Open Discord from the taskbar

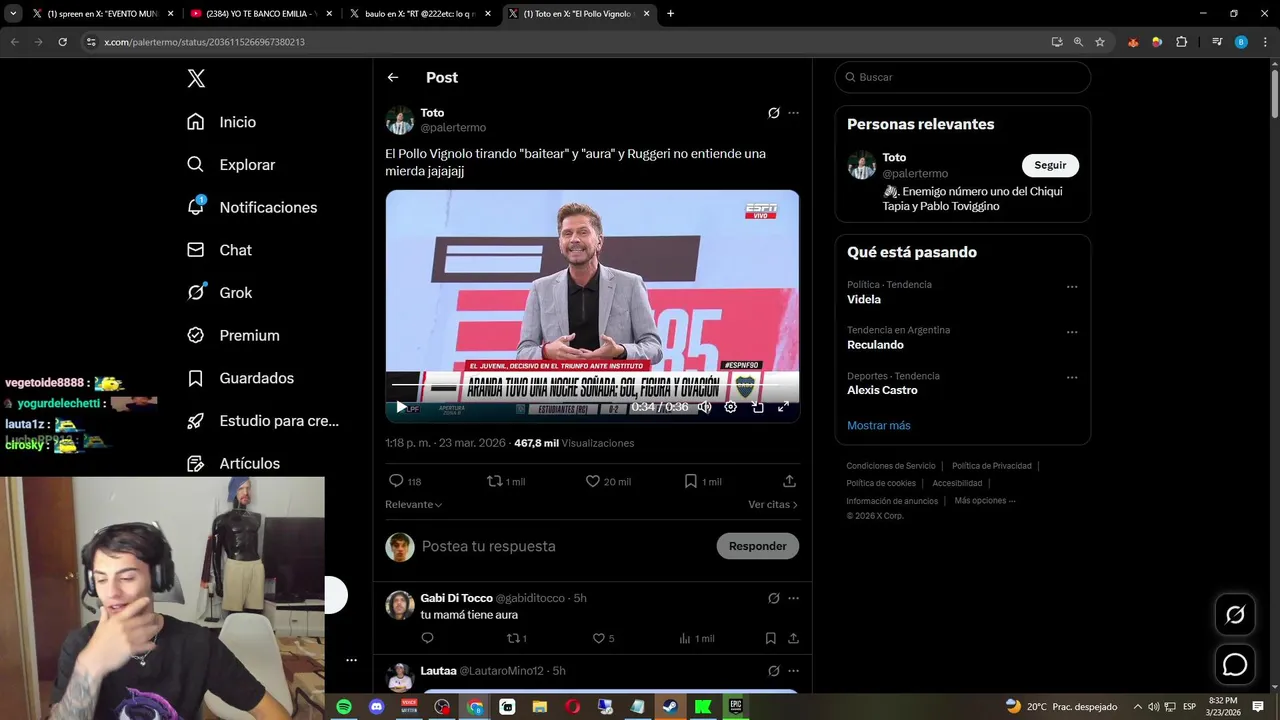(377, 707)
